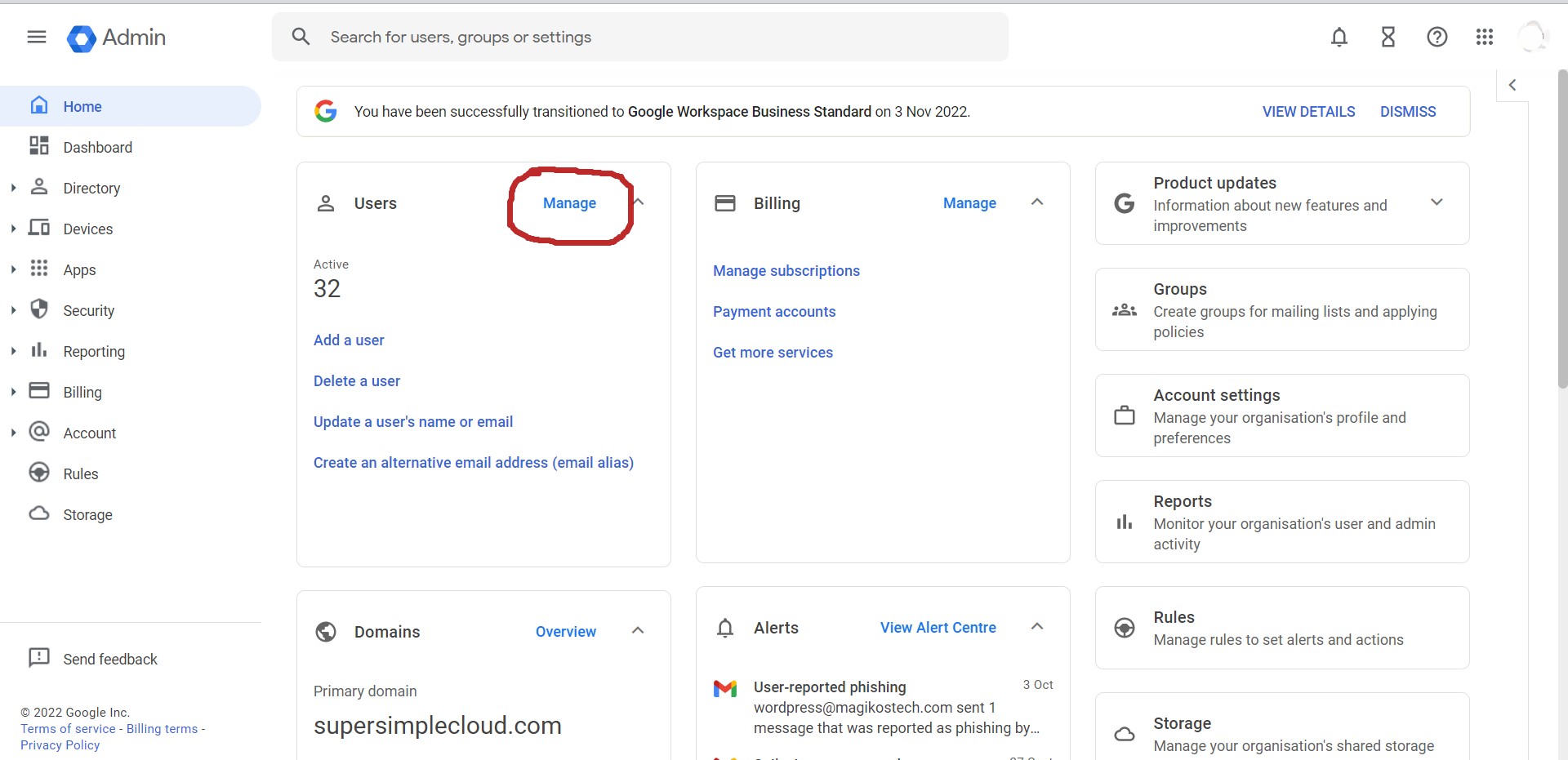Open Privacy Policy footer link
Image resolution: width=1568 pixels, height=760 pixels.
[x=60, y=745]
